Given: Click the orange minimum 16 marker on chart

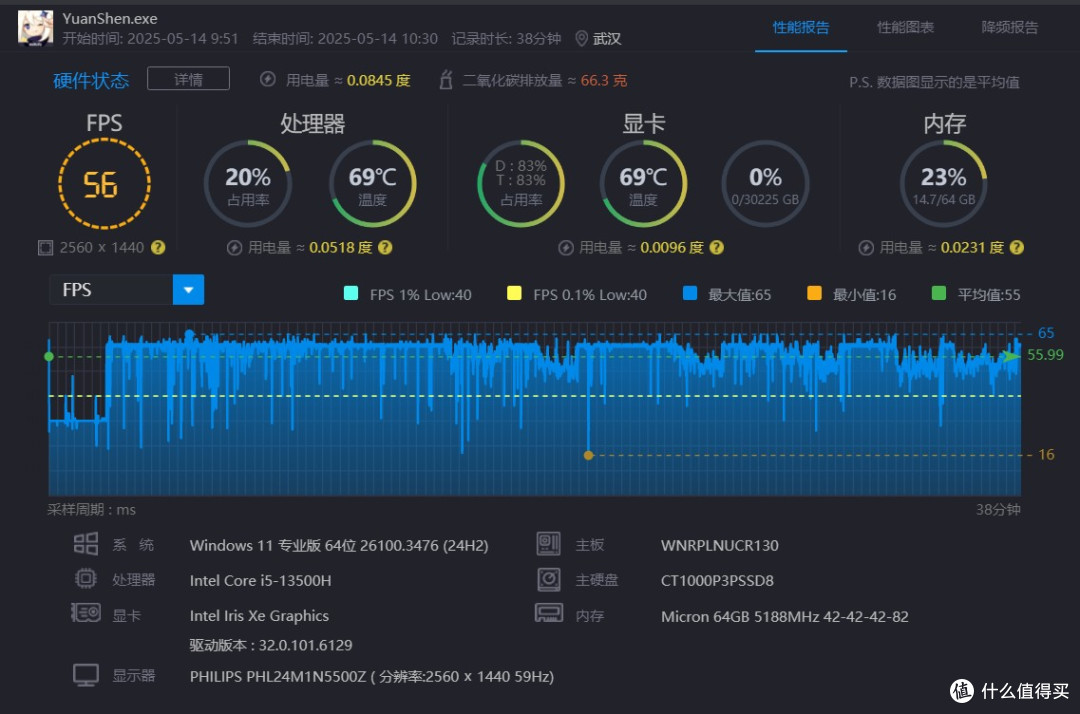Looking at the screenshot, I should click(588, 455).
